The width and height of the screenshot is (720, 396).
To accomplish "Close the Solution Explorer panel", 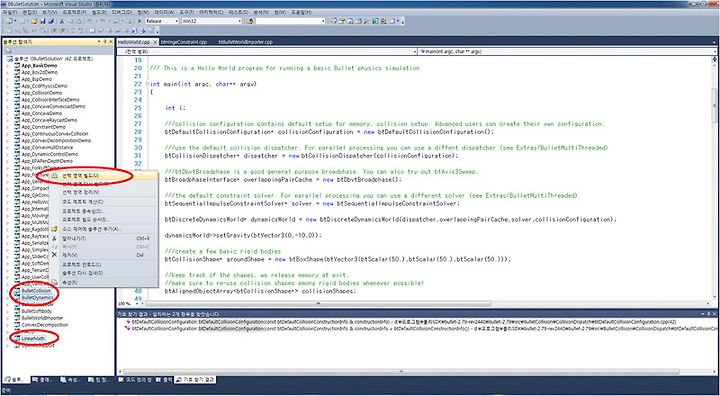I will [111, 42].
